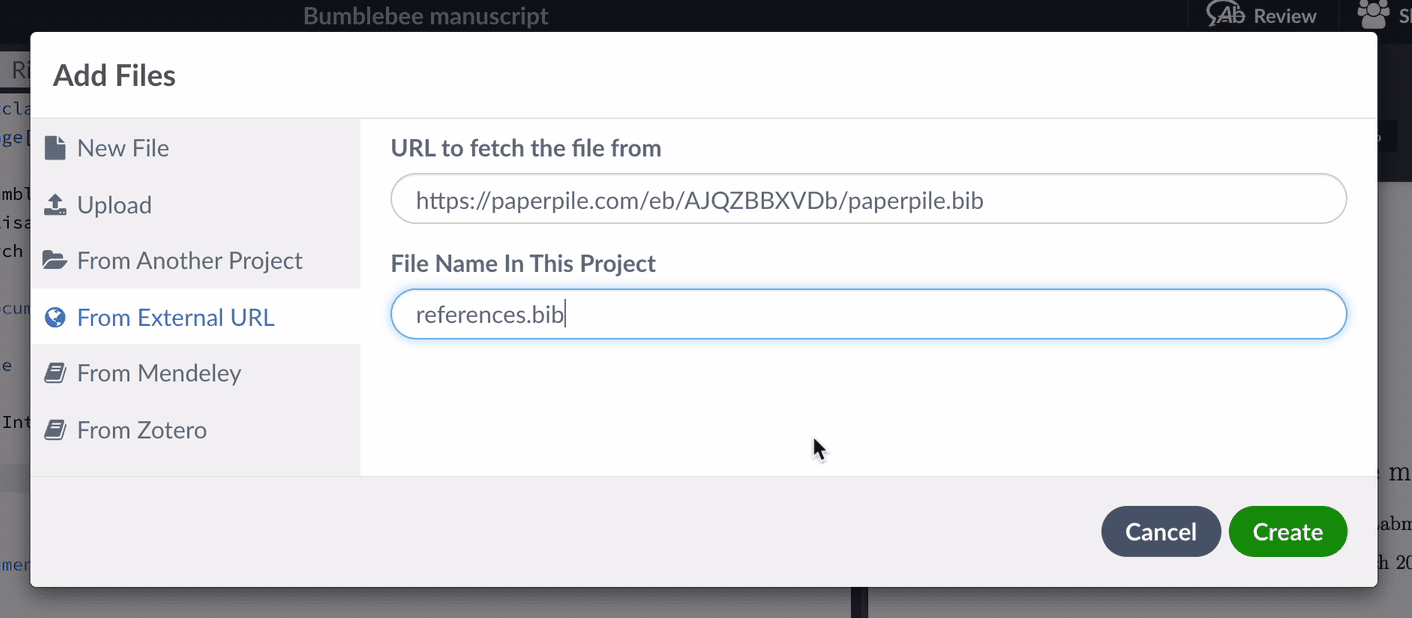Screen dimensions: 1412x618
Task: Cancel the Add Files dialog
Action: pyautogui.click(x=1160, y=532)
